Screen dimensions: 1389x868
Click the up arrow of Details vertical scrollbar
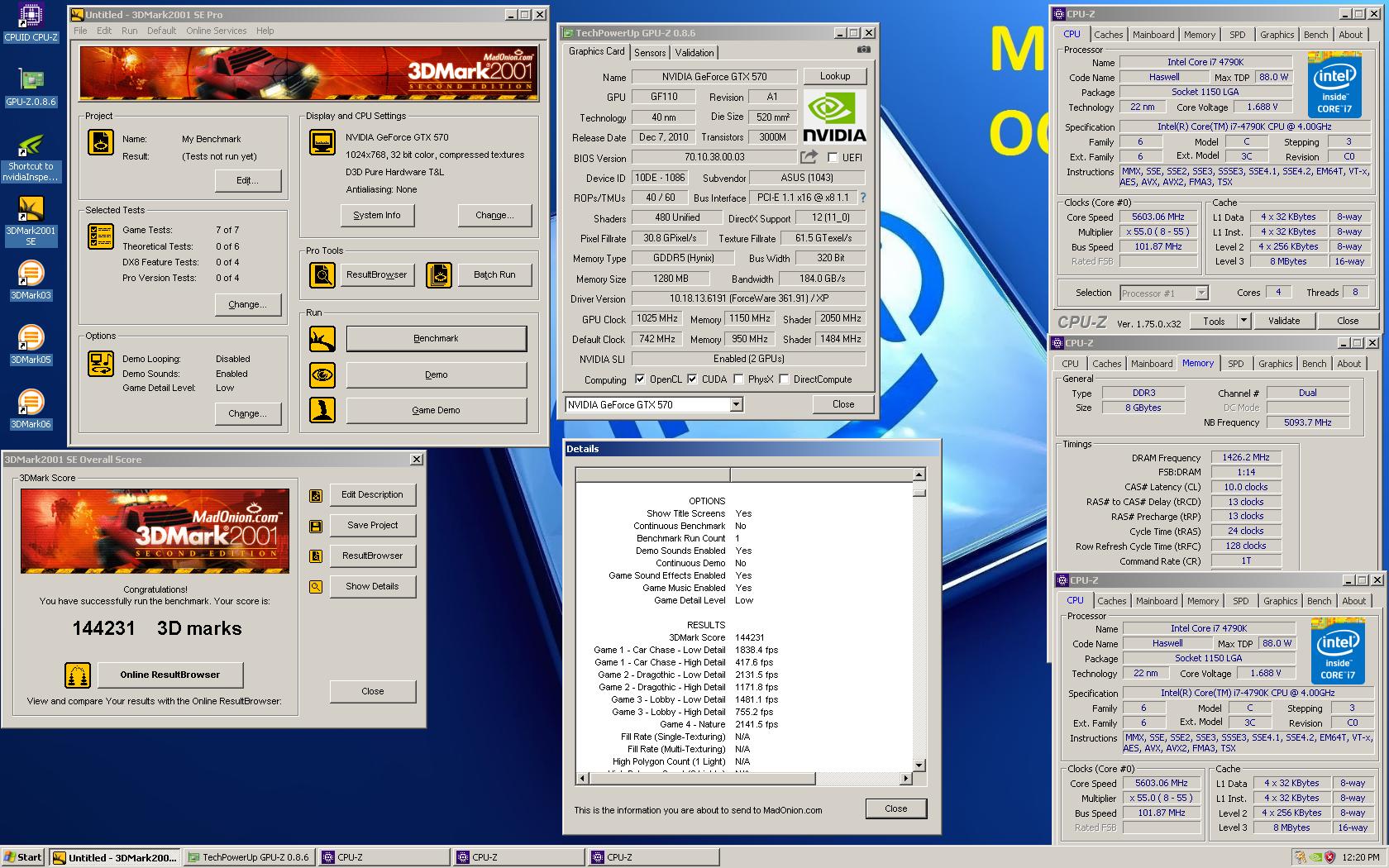coord(919,475)
